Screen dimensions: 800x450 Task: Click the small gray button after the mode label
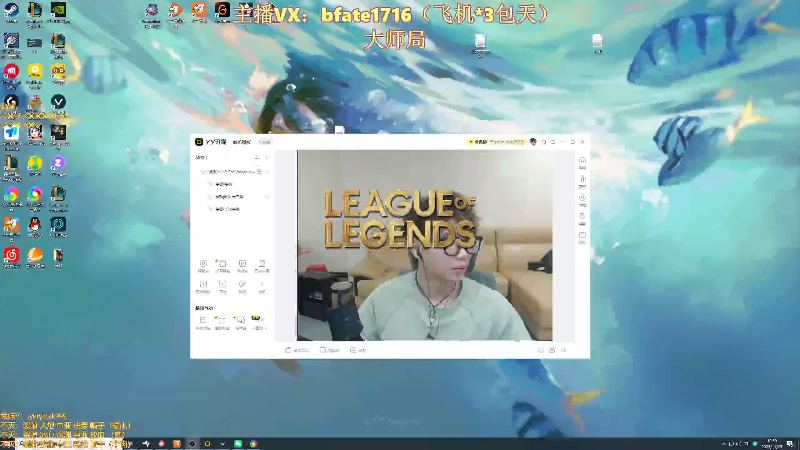pyautogui.click(x=265, y=142)
